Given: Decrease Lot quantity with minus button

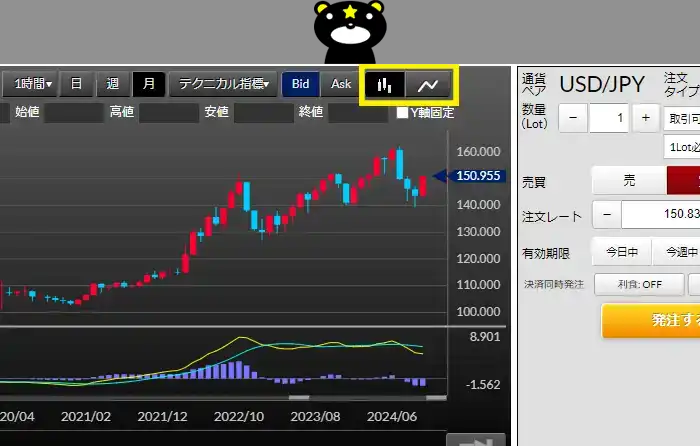Looking at the screenshot, I should (x=573, y=118).
